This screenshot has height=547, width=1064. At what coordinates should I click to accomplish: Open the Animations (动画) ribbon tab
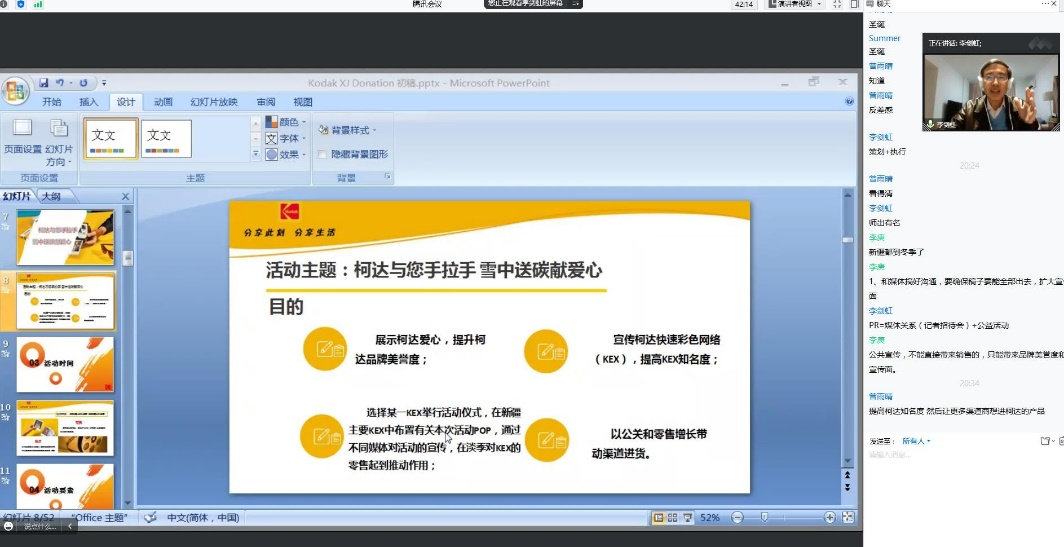tap(163, 102)
